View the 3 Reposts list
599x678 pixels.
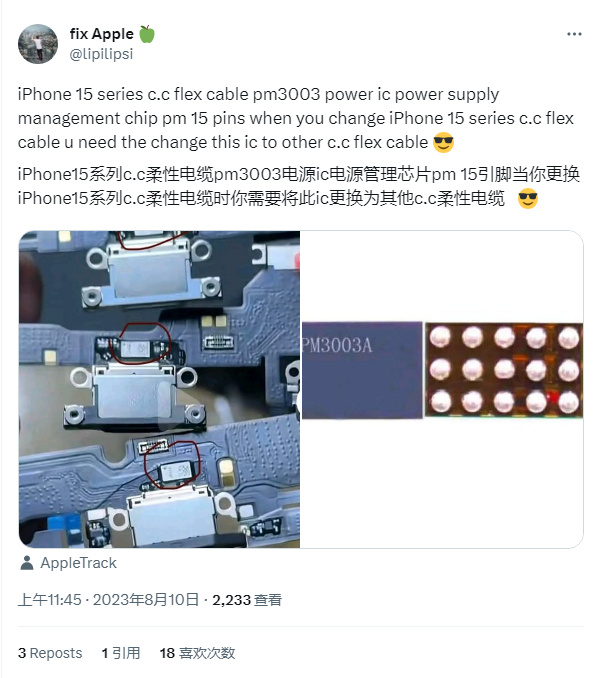[50, 652]
